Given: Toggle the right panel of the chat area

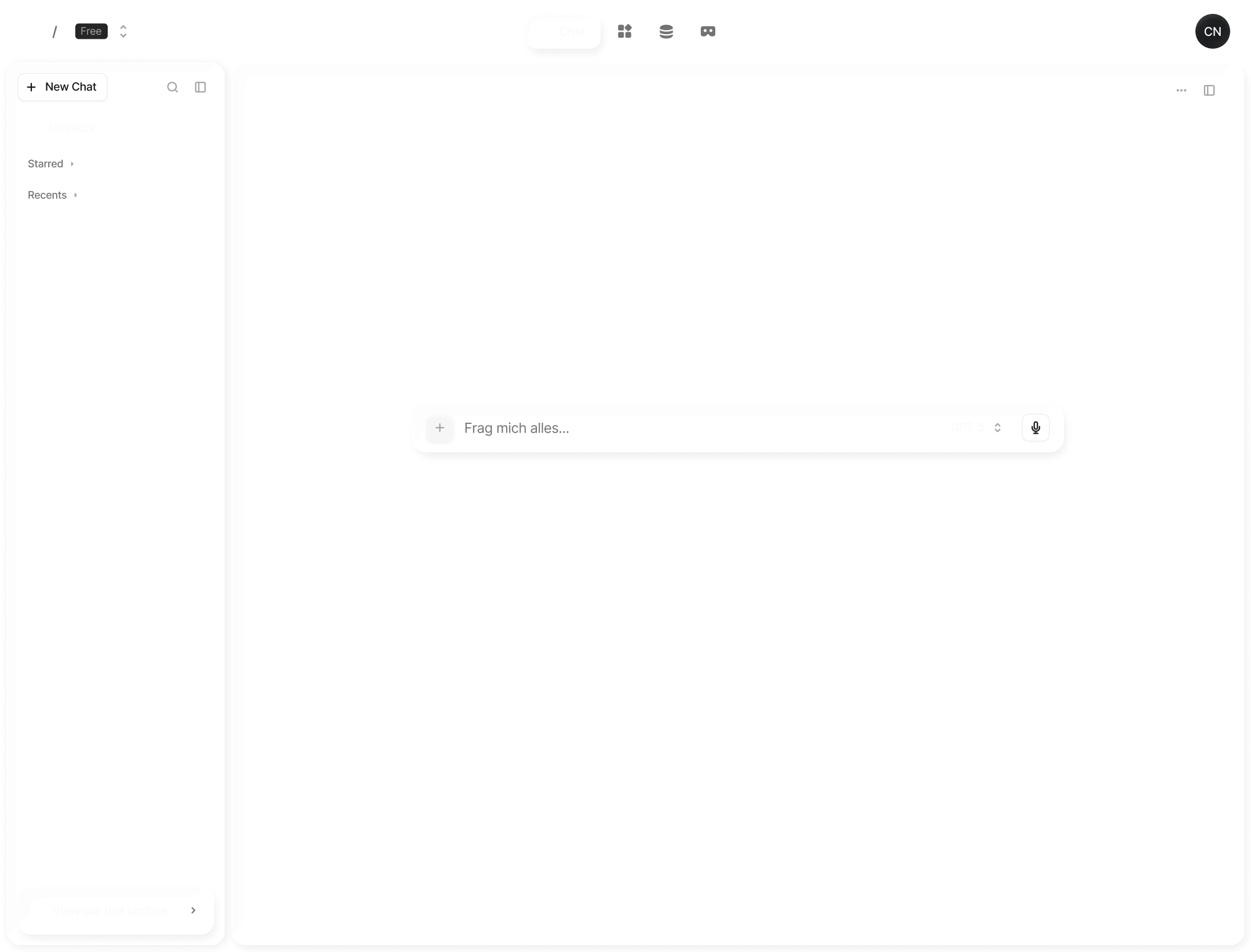Looking at the screenshot, I should point(1209,90).
